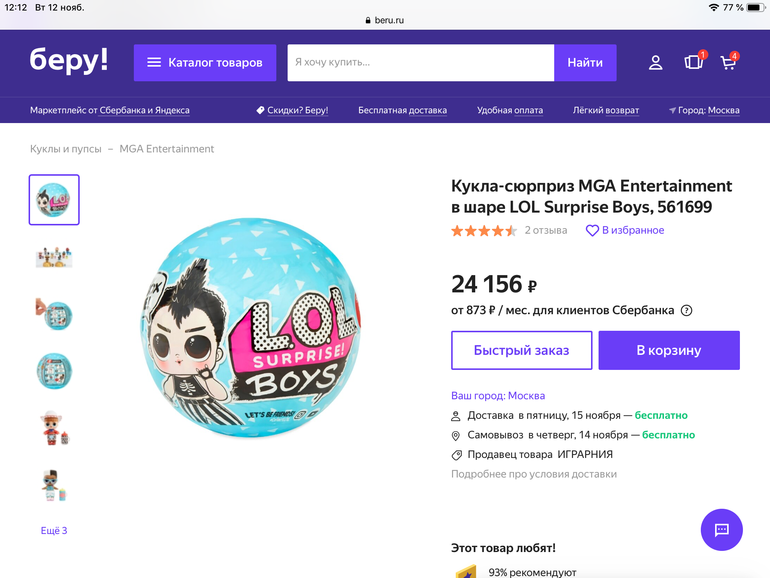Open the 2 отзыва reviews link

pyautogui.click(x=545, y=231)
